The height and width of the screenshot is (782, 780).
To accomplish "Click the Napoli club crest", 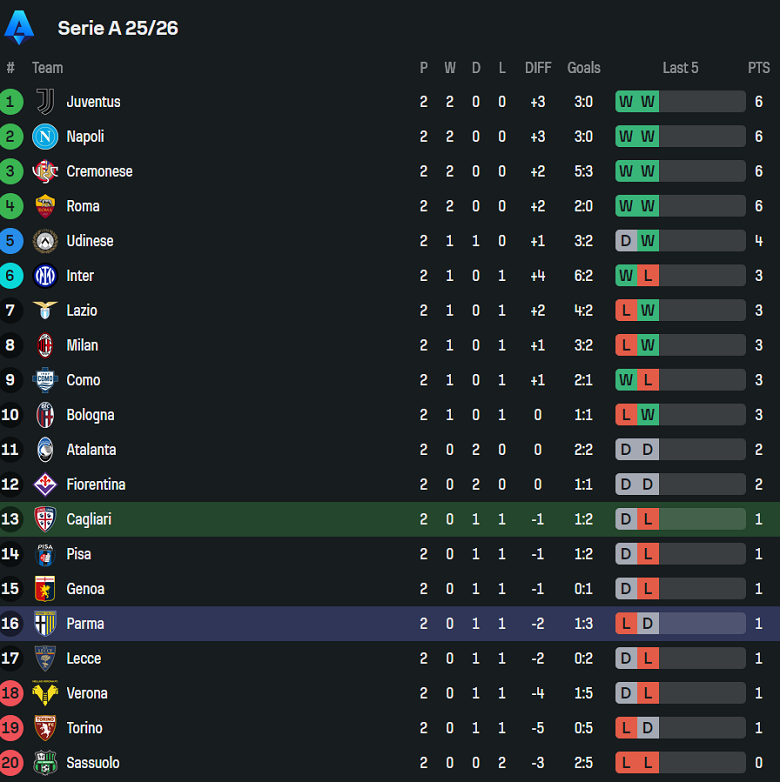I will coord(45,137).
